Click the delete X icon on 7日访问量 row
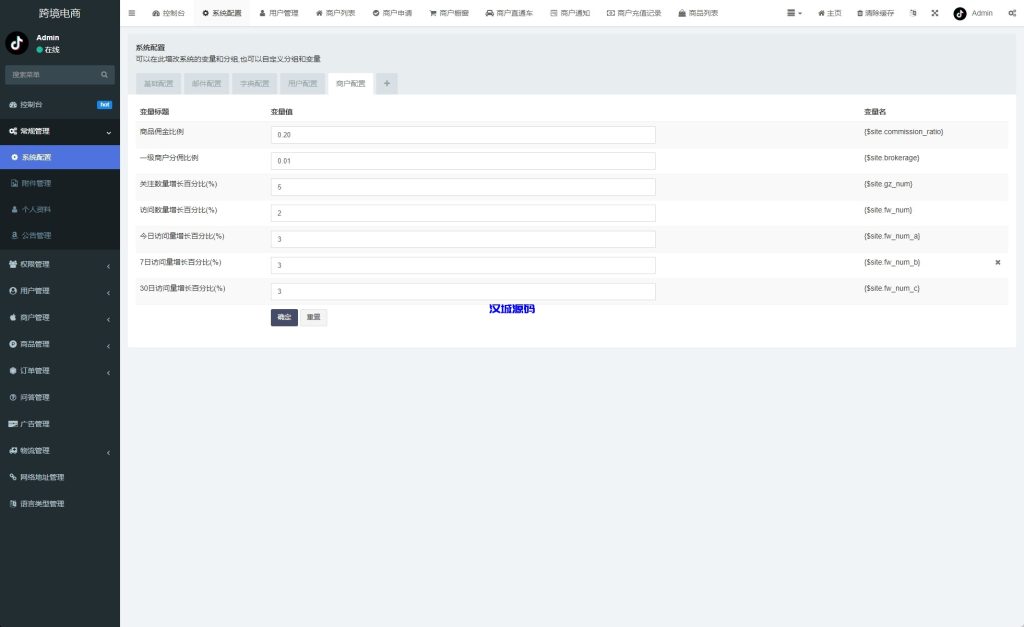The image size is (1024, 627). click(997, 263)
